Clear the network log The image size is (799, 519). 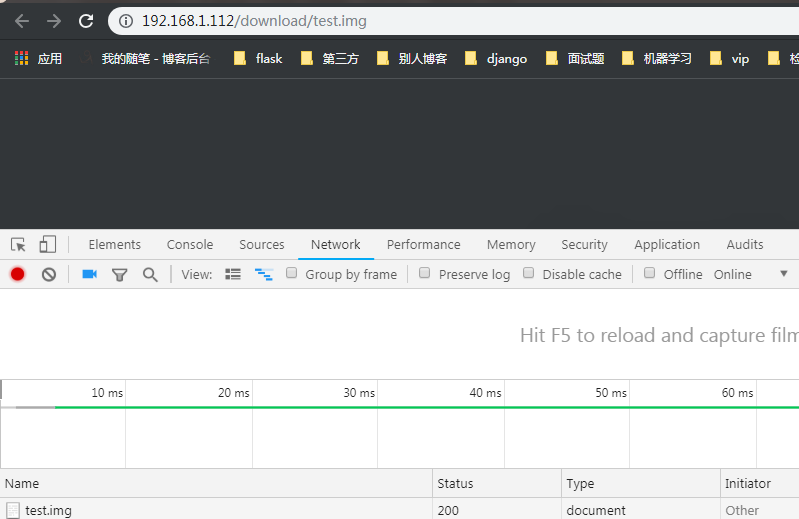49,275
